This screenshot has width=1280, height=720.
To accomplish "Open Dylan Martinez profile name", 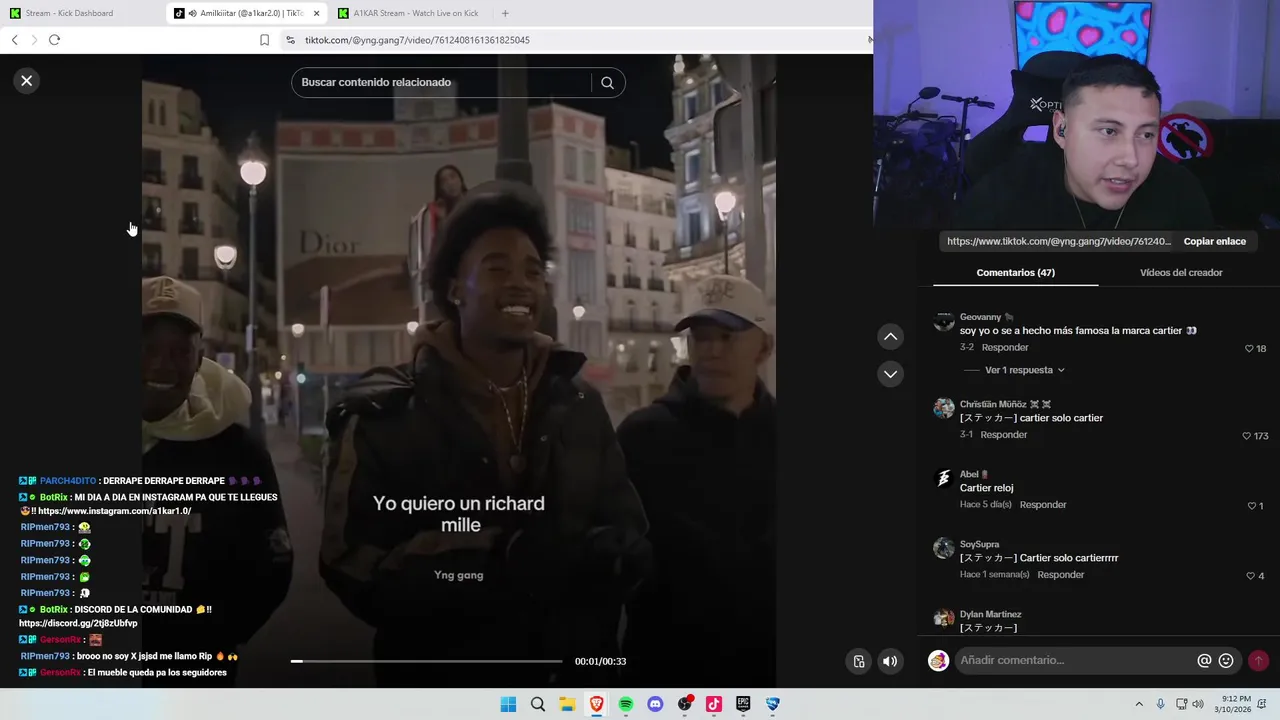I will [x=990, y=614].
